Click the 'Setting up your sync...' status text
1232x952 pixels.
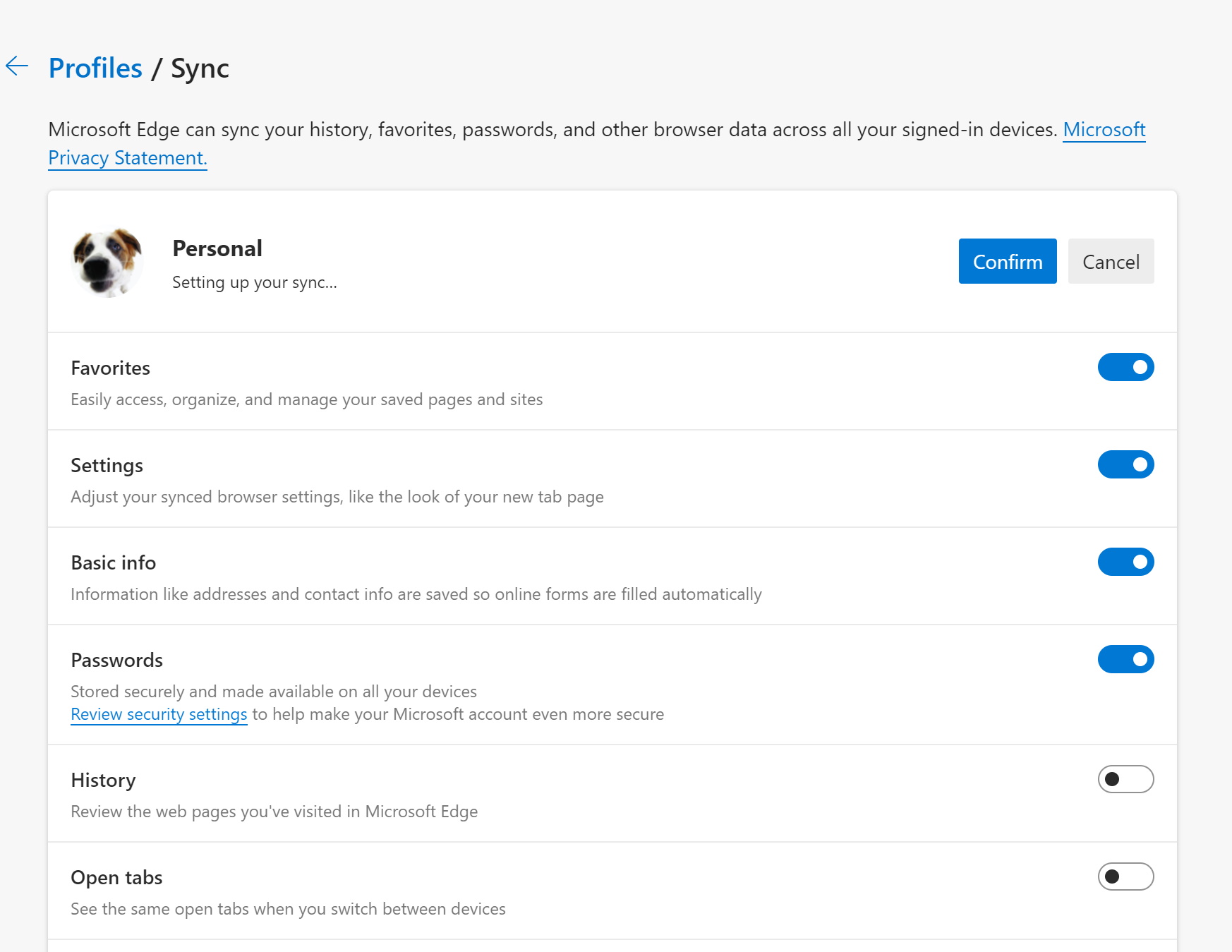point(255,282)
